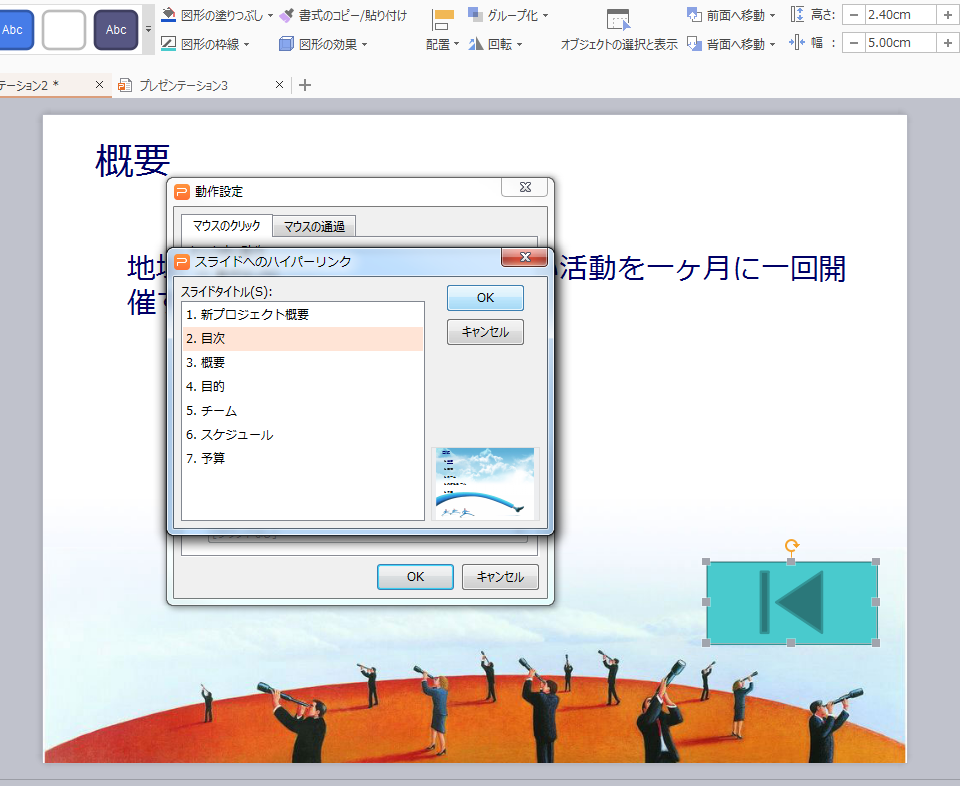
Task: Click the teal action button shape on slide
Action: click(791, 602)
